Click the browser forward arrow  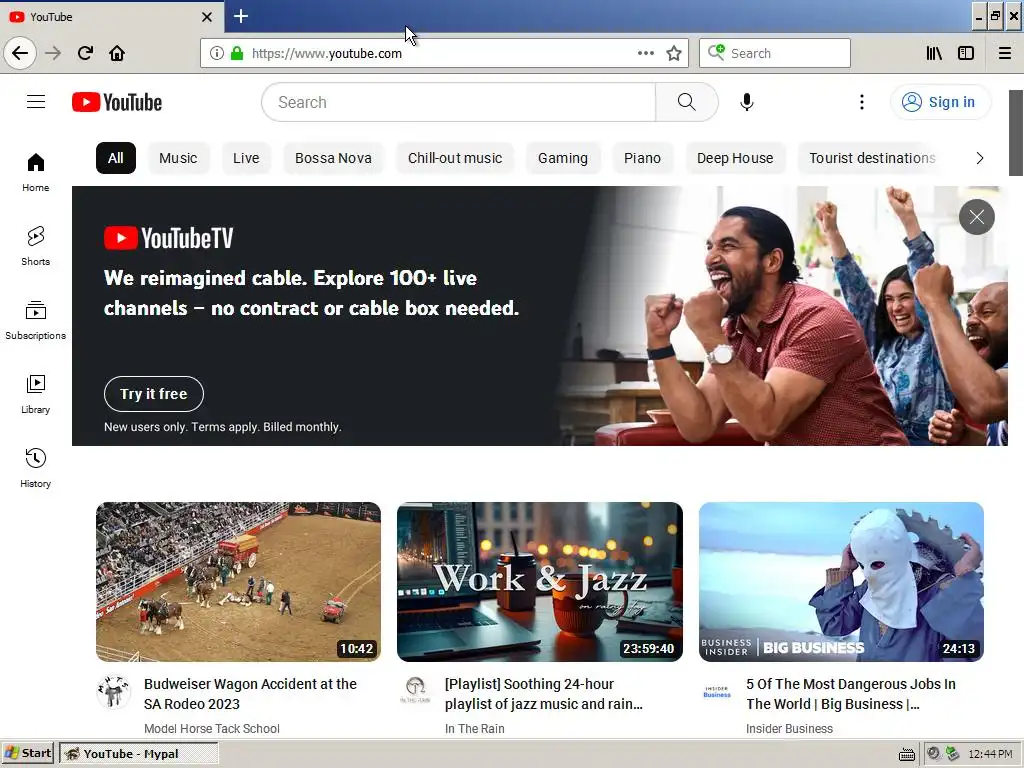[53, 53]
